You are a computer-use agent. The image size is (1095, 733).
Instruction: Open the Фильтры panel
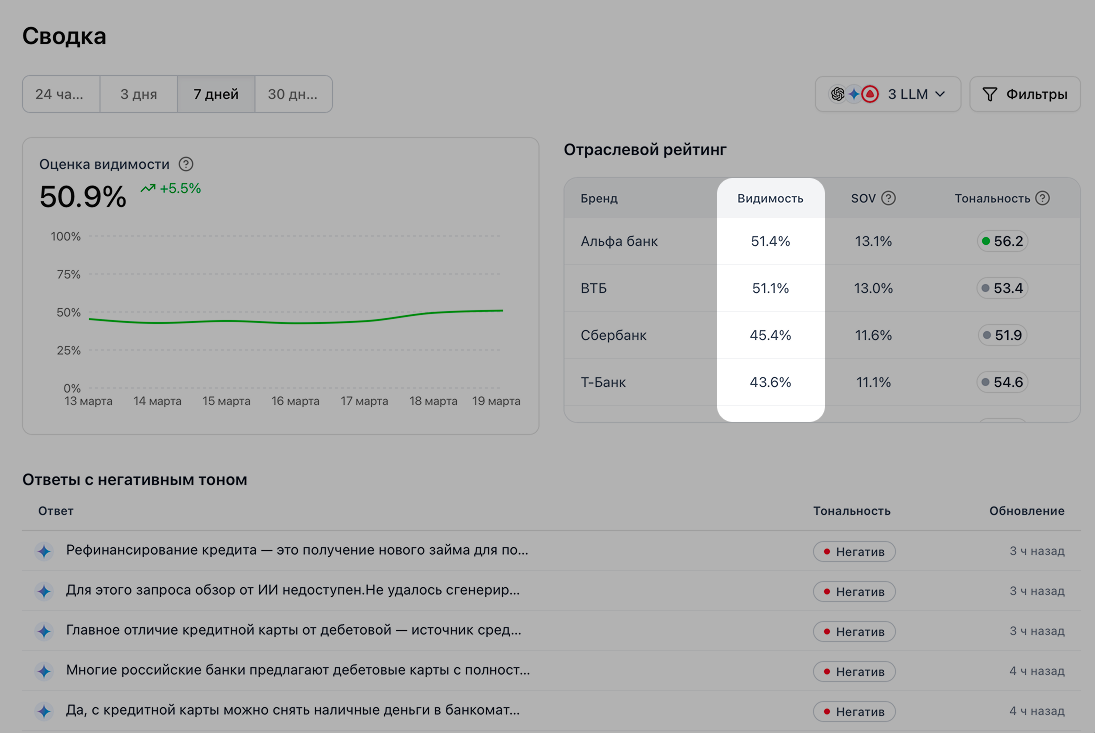[x=1025, y=94]
